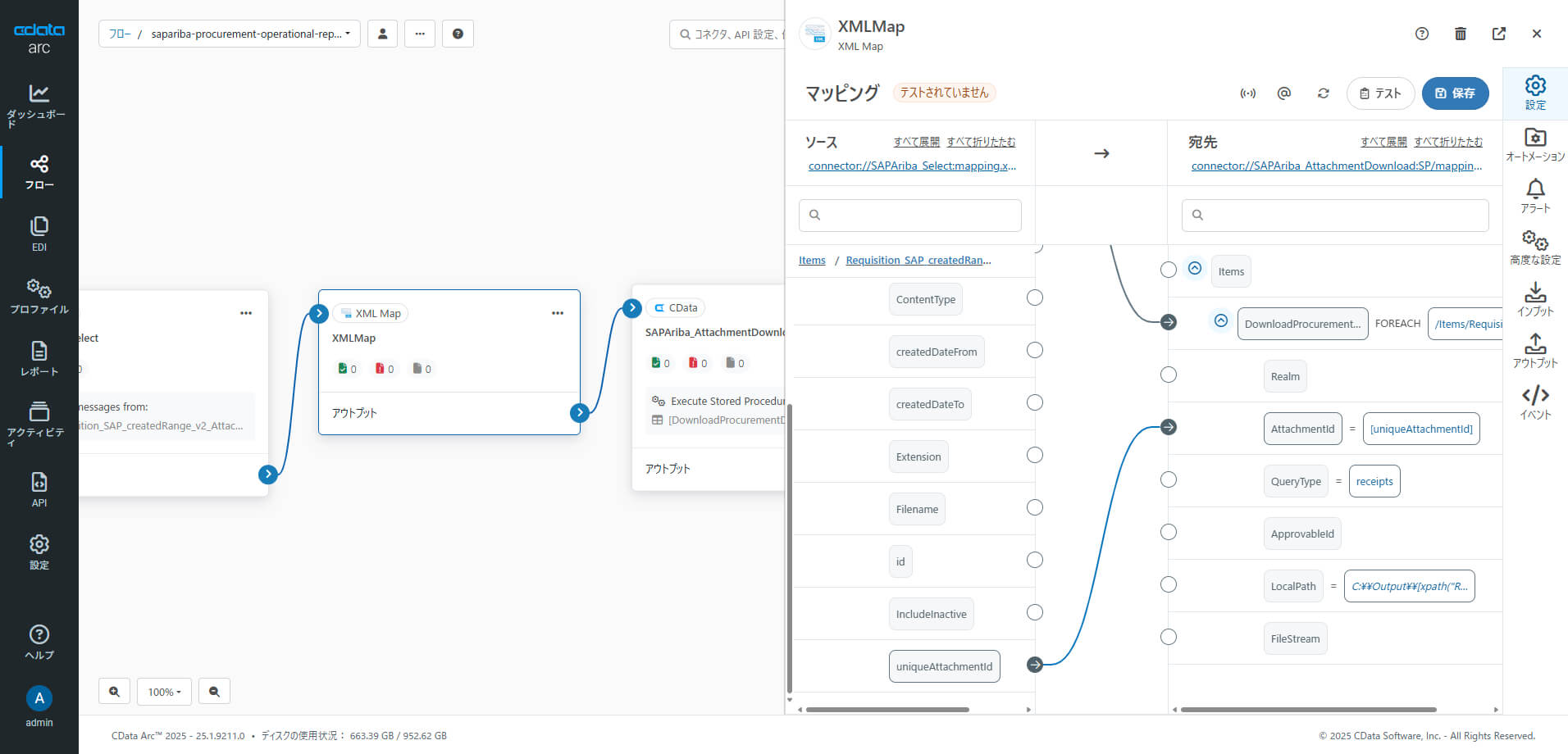This screenshot has height=754, width=1568.
Task: Expand all destination nodes link
Action: 1383,142
